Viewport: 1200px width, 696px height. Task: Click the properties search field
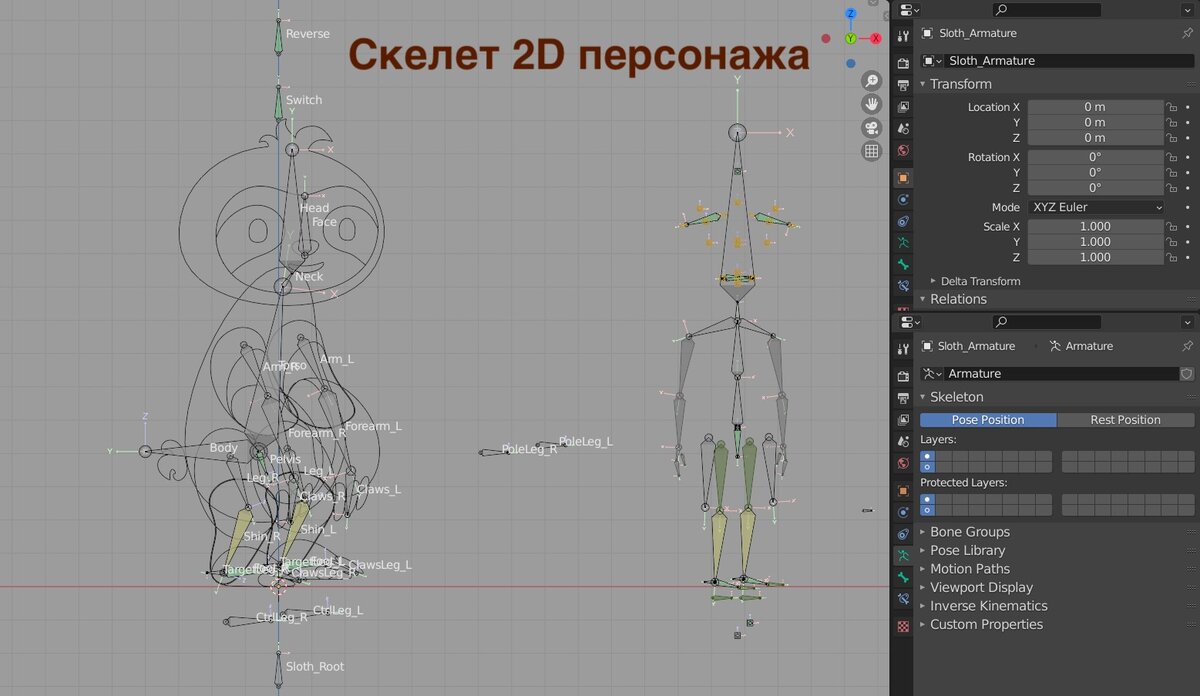coord(1046,10)
